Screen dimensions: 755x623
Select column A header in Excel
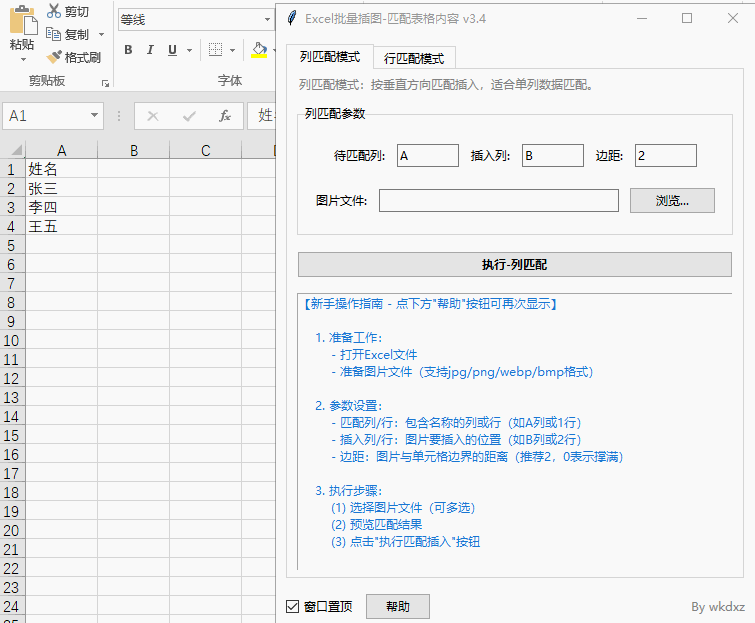pos(61,150)
